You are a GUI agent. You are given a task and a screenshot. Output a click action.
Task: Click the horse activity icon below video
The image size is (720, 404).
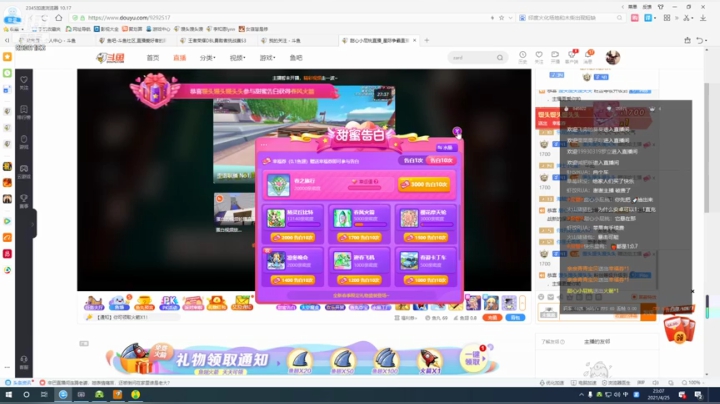(x=94, y=303)
